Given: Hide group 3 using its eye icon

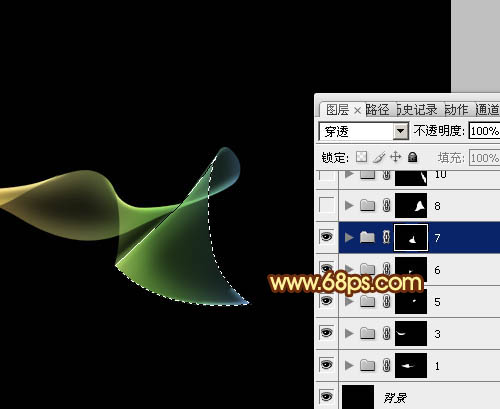Looking at the screenshot, I should (327, 333).
